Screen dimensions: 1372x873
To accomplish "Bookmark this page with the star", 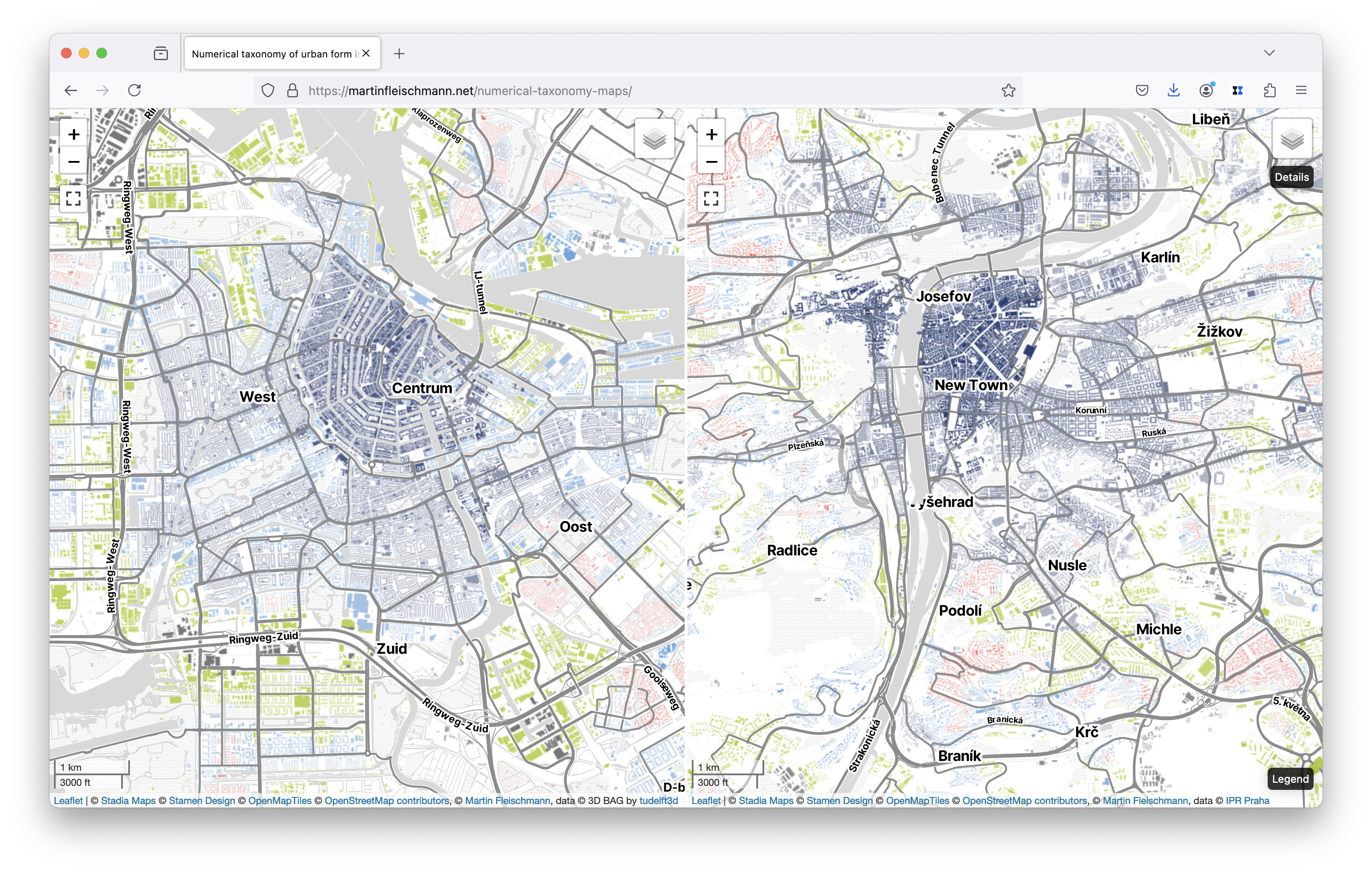I will (1008, 91).
